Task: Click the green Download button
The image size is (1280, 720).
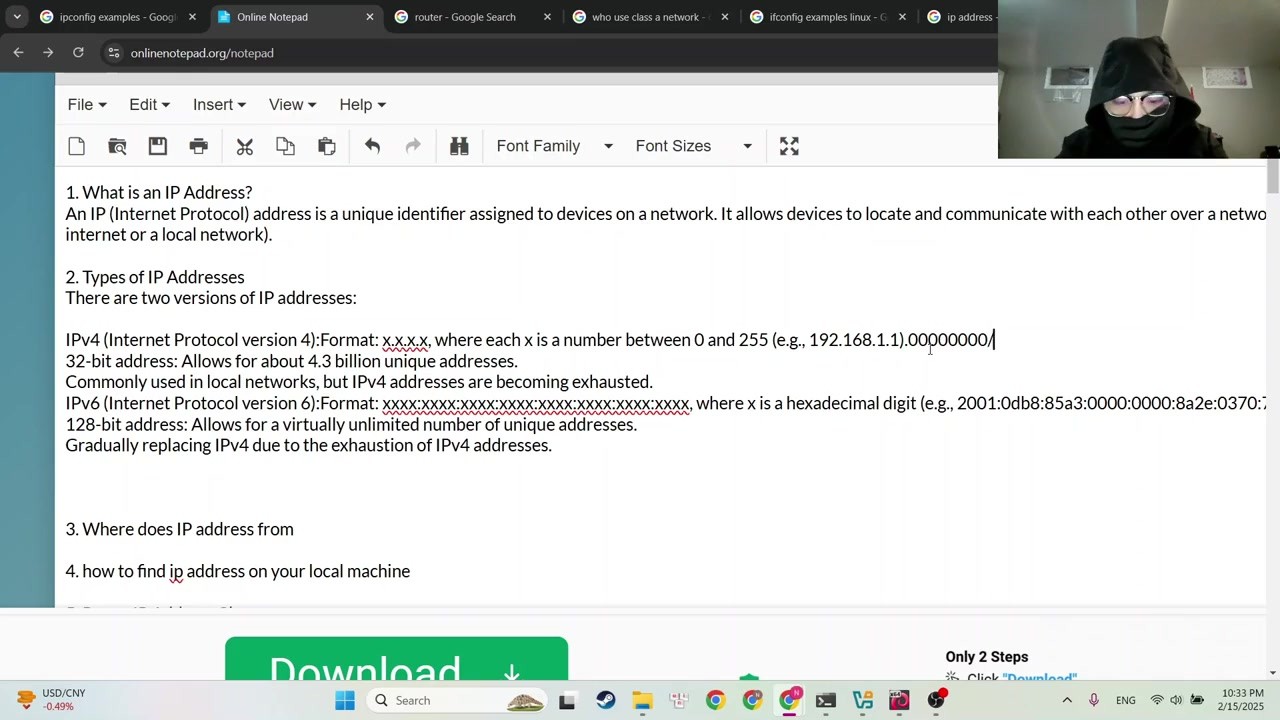Action: pos(396,660)
